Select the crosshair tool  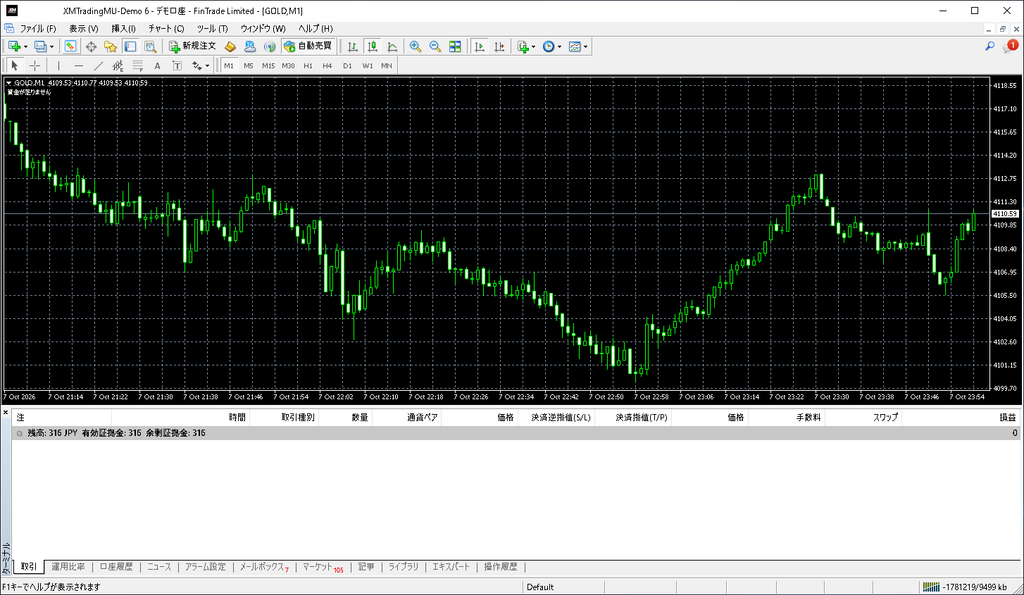[x=35, y=65]
